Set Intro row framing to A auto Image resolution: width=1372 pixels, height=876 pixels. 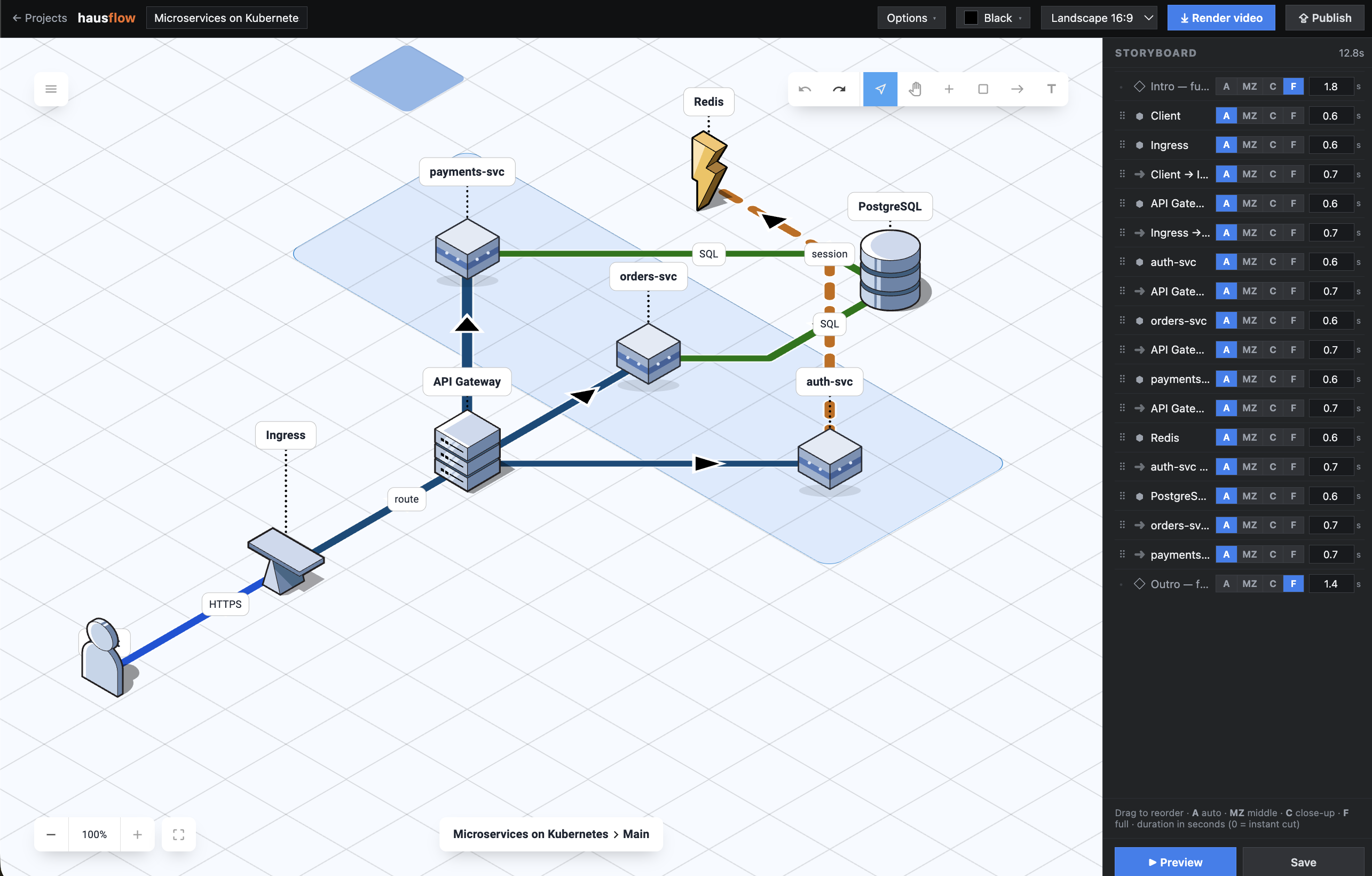click(1226, 87)
